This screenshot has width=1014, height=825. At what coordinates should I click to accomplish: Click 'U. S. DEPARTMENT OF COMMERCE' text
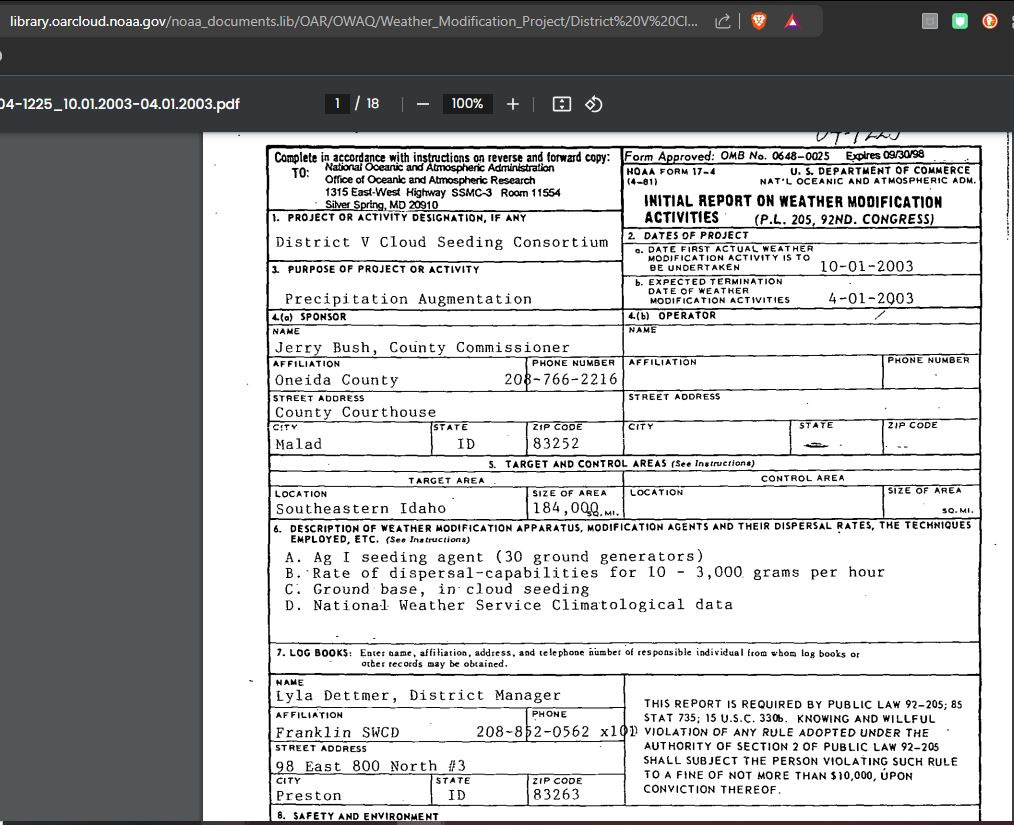[x=880, y=171]
